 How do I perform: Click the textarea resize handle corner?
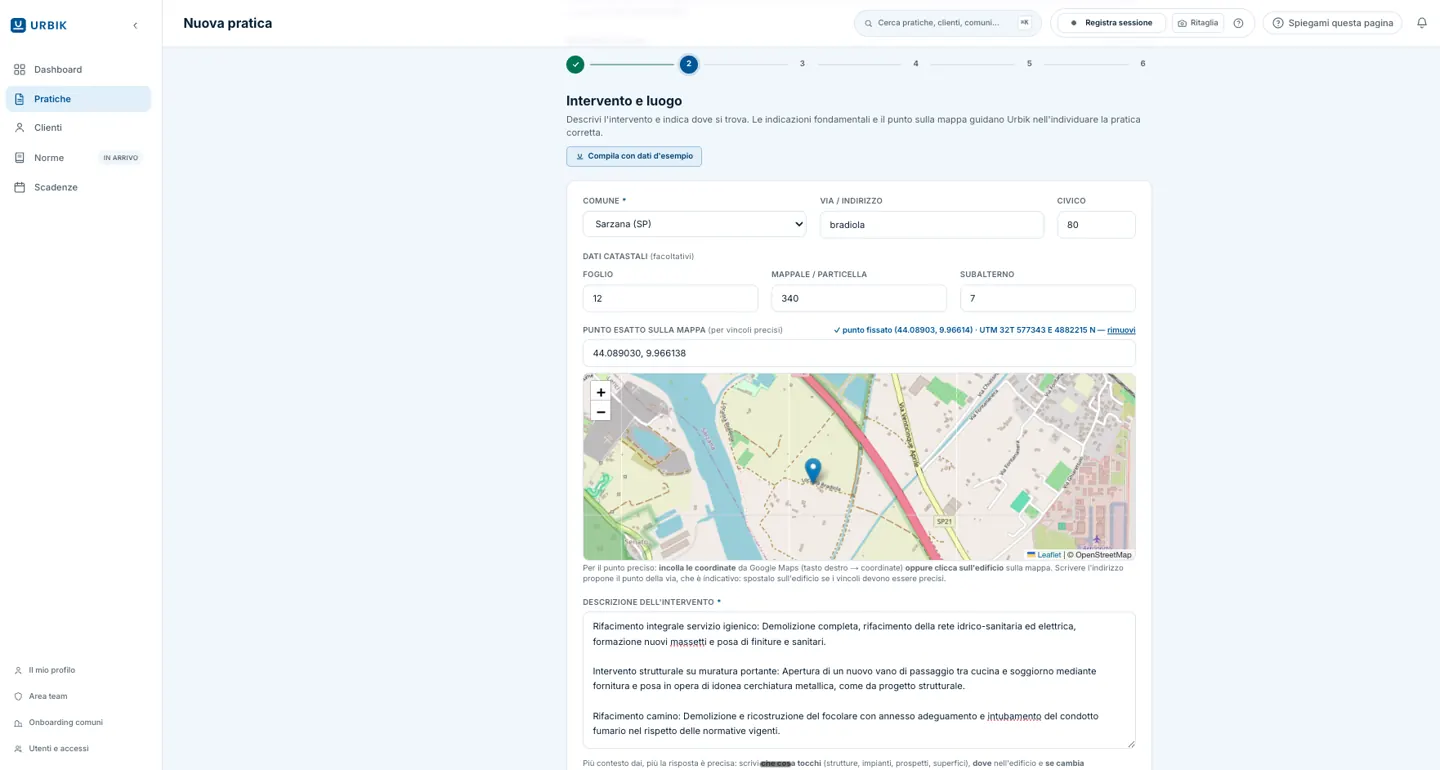click(1131, 744)
